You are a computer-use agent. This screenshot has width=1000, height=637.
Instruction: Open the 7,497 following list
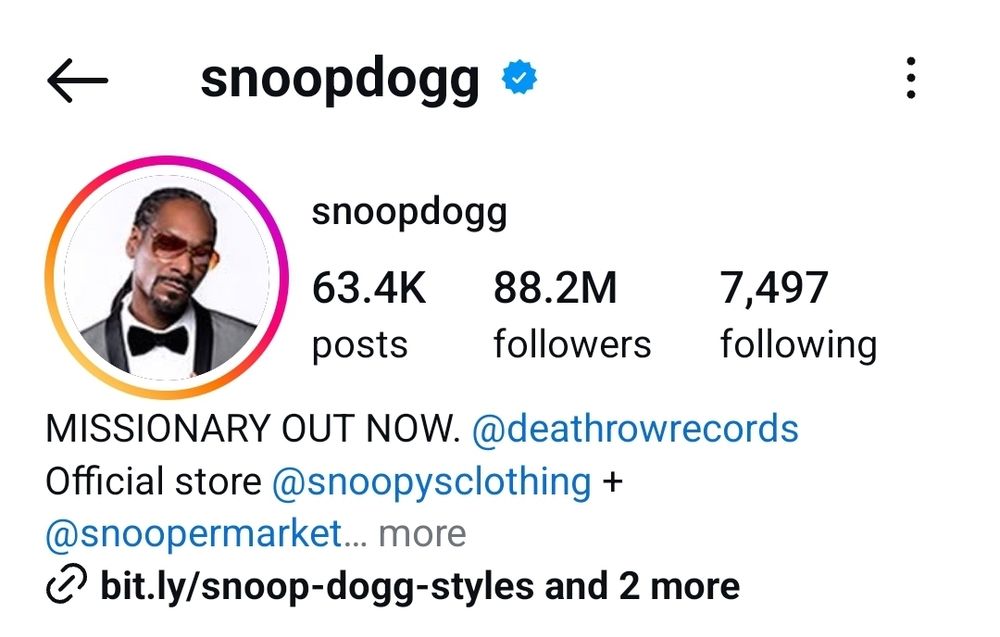coord(798,314)
